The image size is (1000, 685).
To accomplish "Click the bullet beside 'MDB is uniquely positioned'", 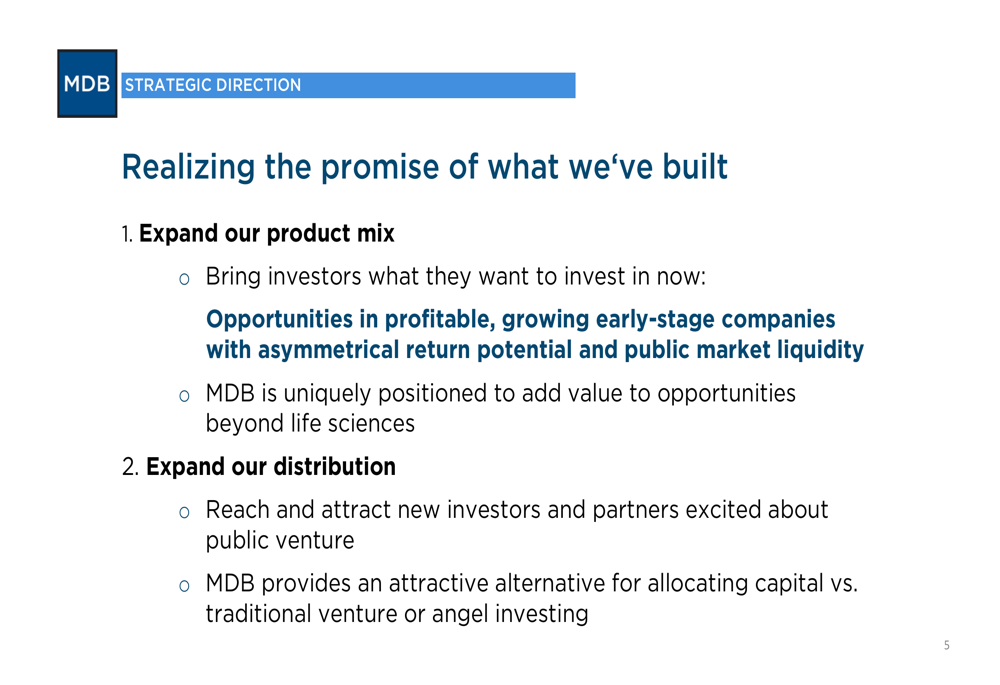I will (x=184, y=396).
